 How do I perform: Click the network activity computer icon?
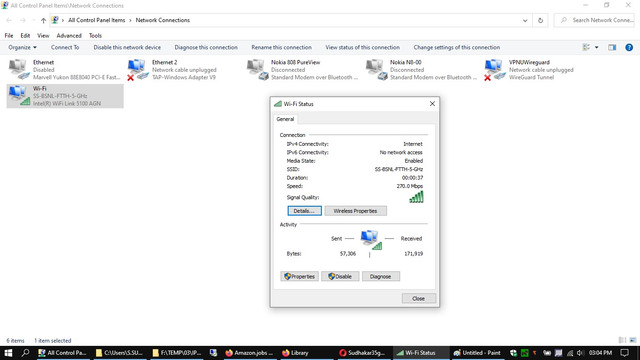pyautogui.click(x=371, y=240)
